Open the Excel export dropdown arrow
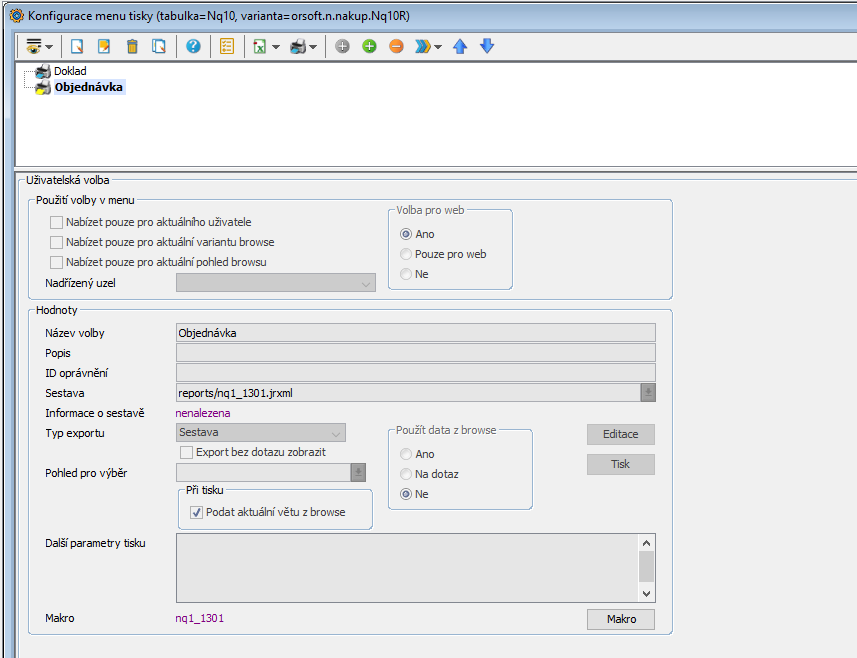Screen dimensions: 857x658 275,47
